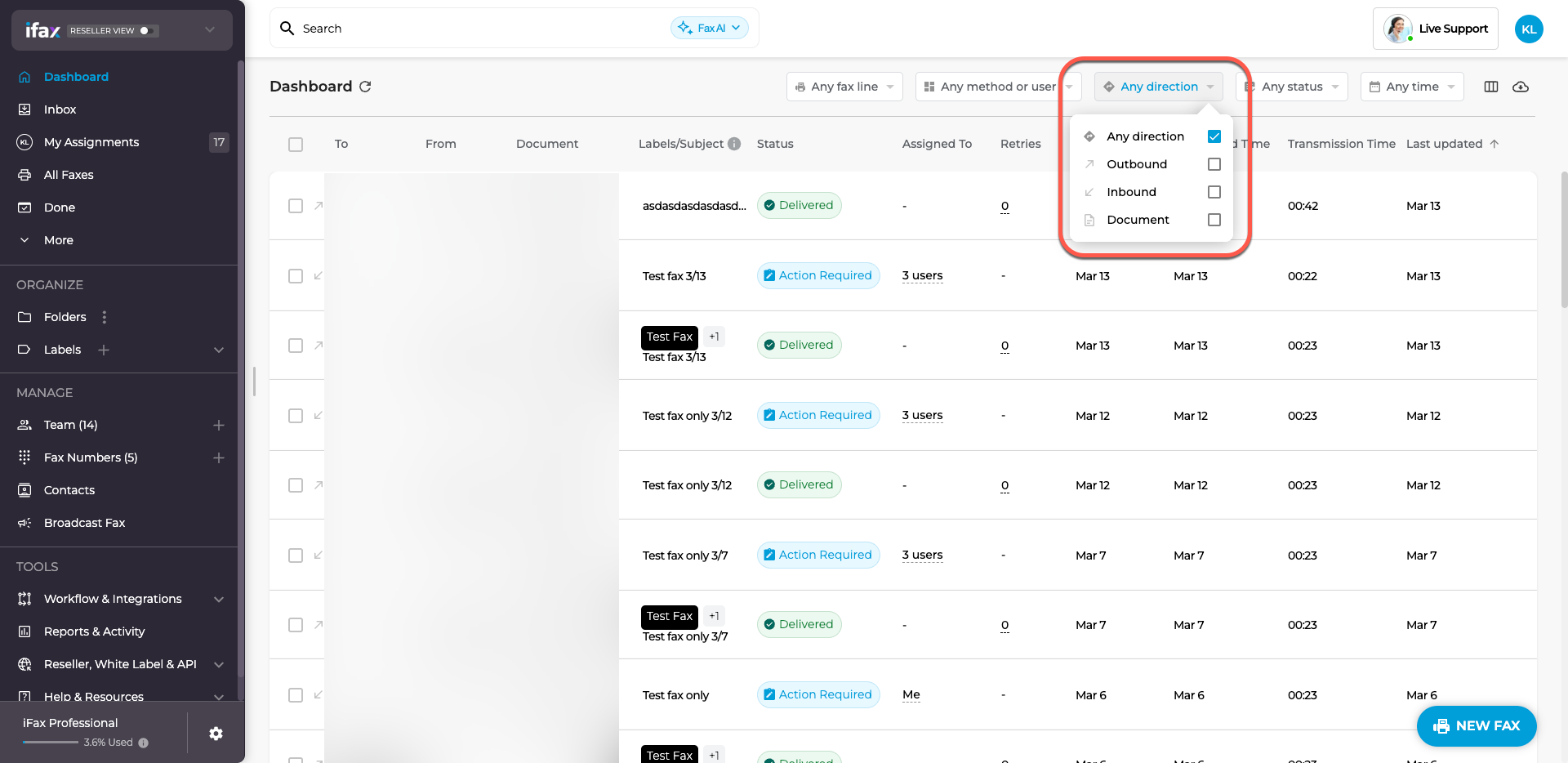
Task: Open settings gear in sidebar footer
Action: tap(216, 733)
